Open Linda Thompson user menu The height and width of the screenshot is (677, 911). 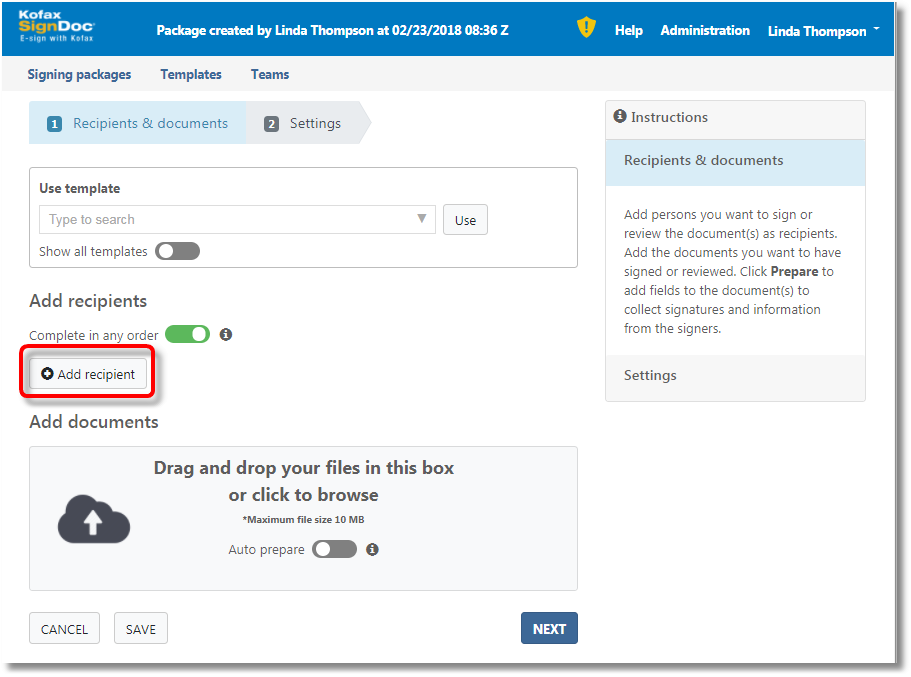point(823,31)
